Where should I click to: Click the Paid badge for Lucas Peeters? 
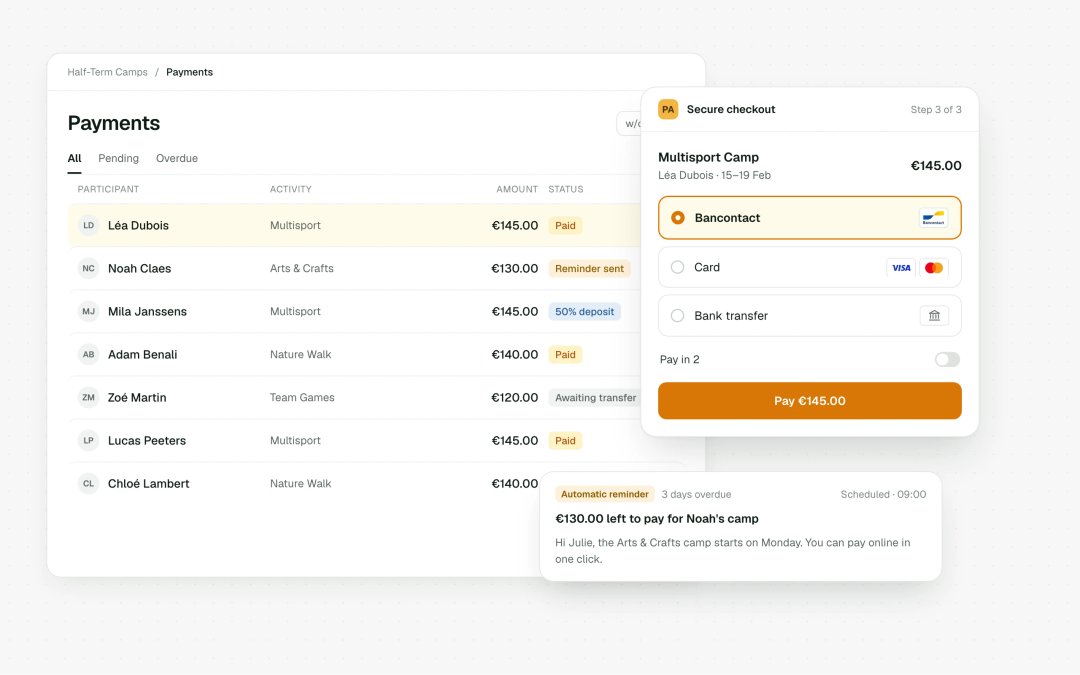565,441
